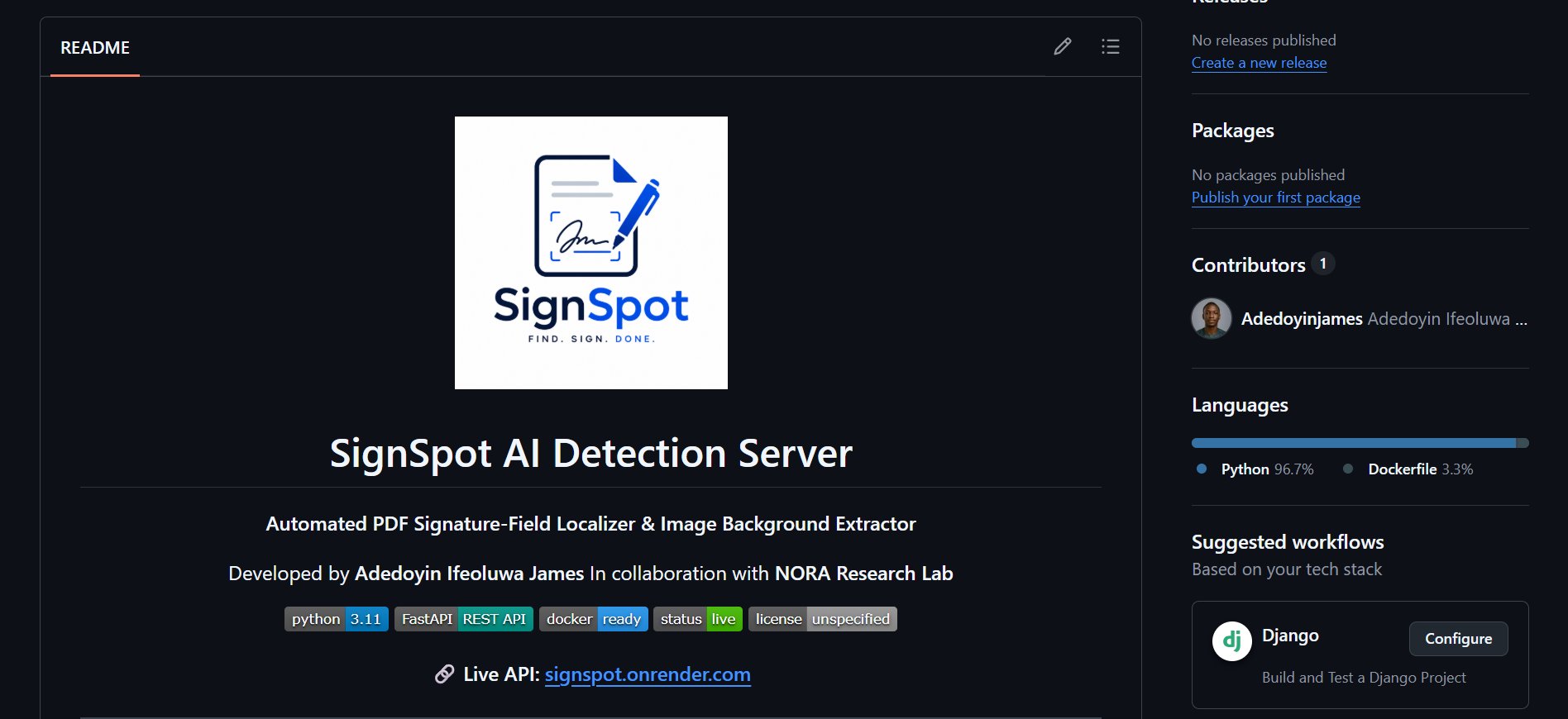Click the Dockerfile gray color dot

1348,469
